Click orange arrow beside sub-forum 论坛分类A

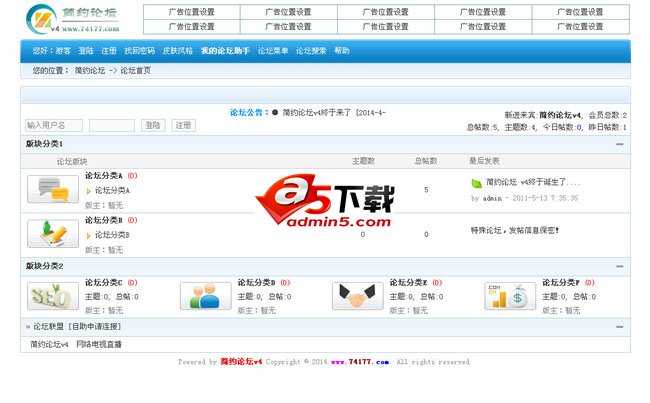coord(88,191)
